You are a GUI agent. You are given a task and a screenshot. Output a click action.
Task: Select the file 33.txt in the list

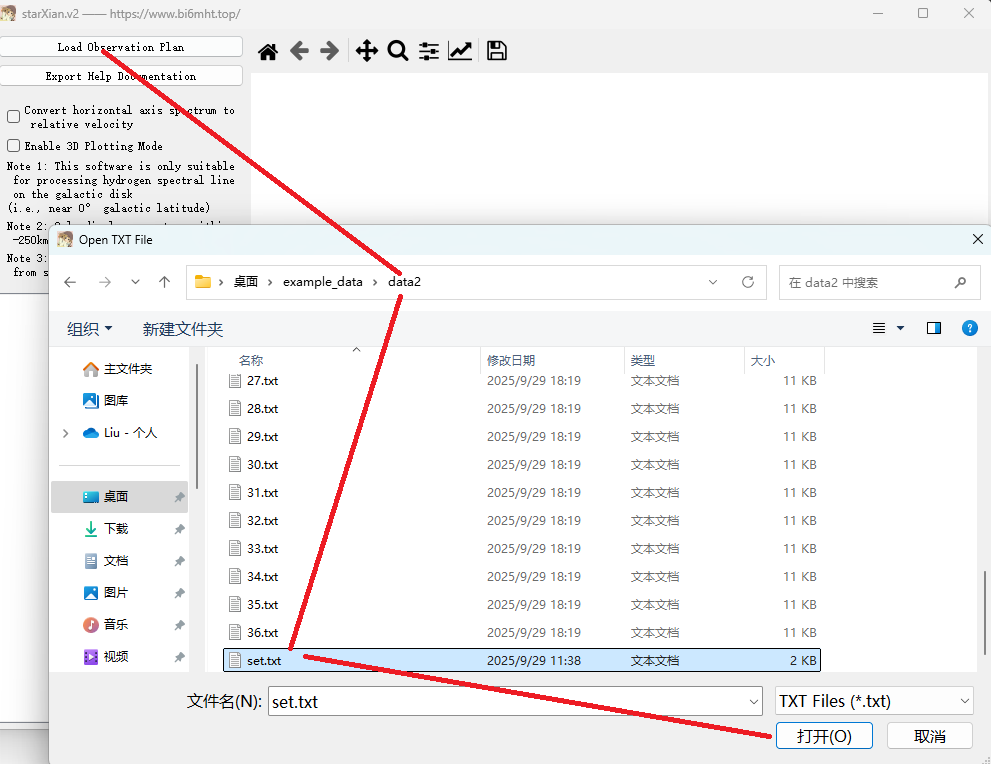(x=263, y=549)
